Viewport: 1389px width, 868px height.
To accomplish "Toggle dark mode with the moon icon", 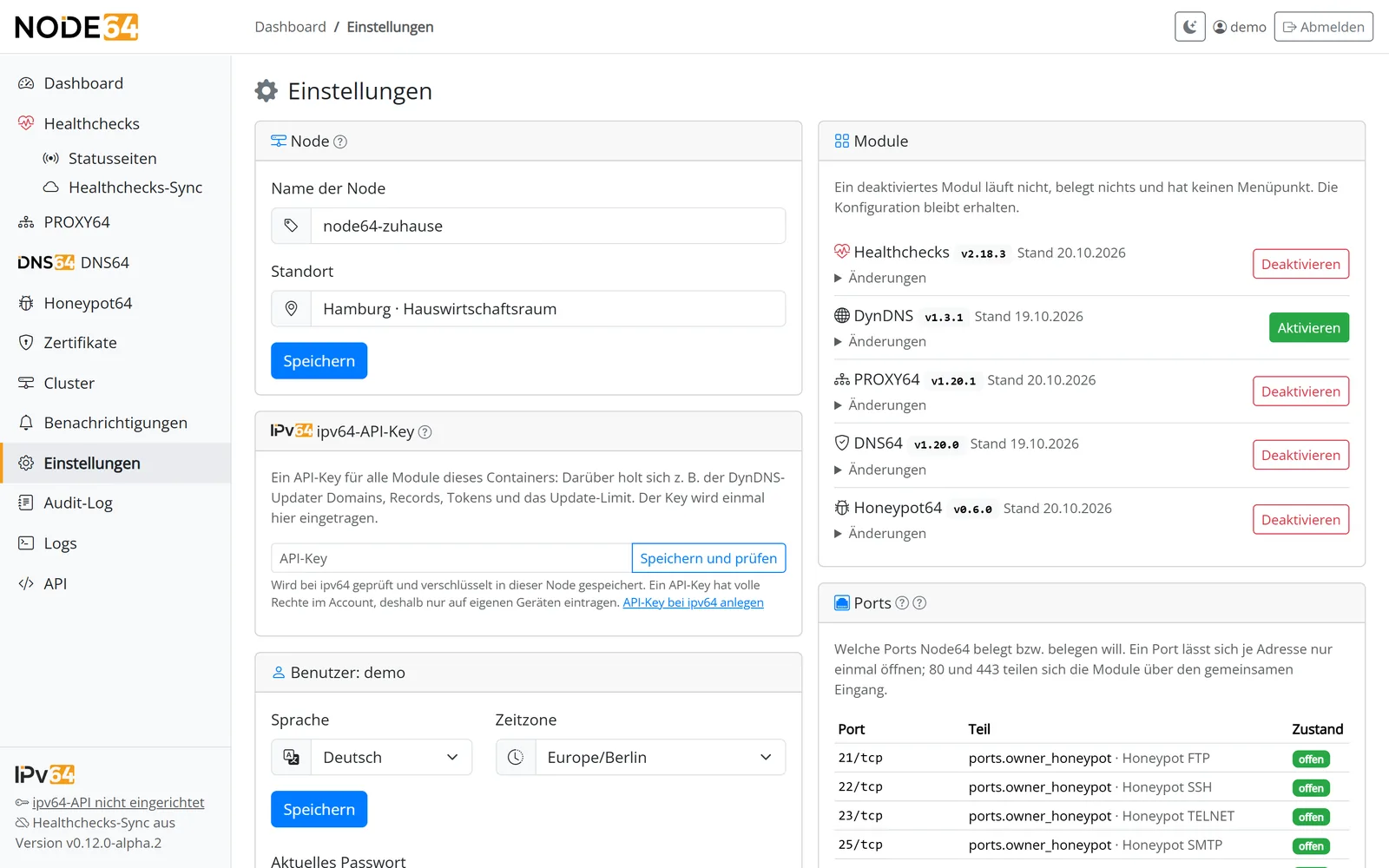I will 1189,27.
